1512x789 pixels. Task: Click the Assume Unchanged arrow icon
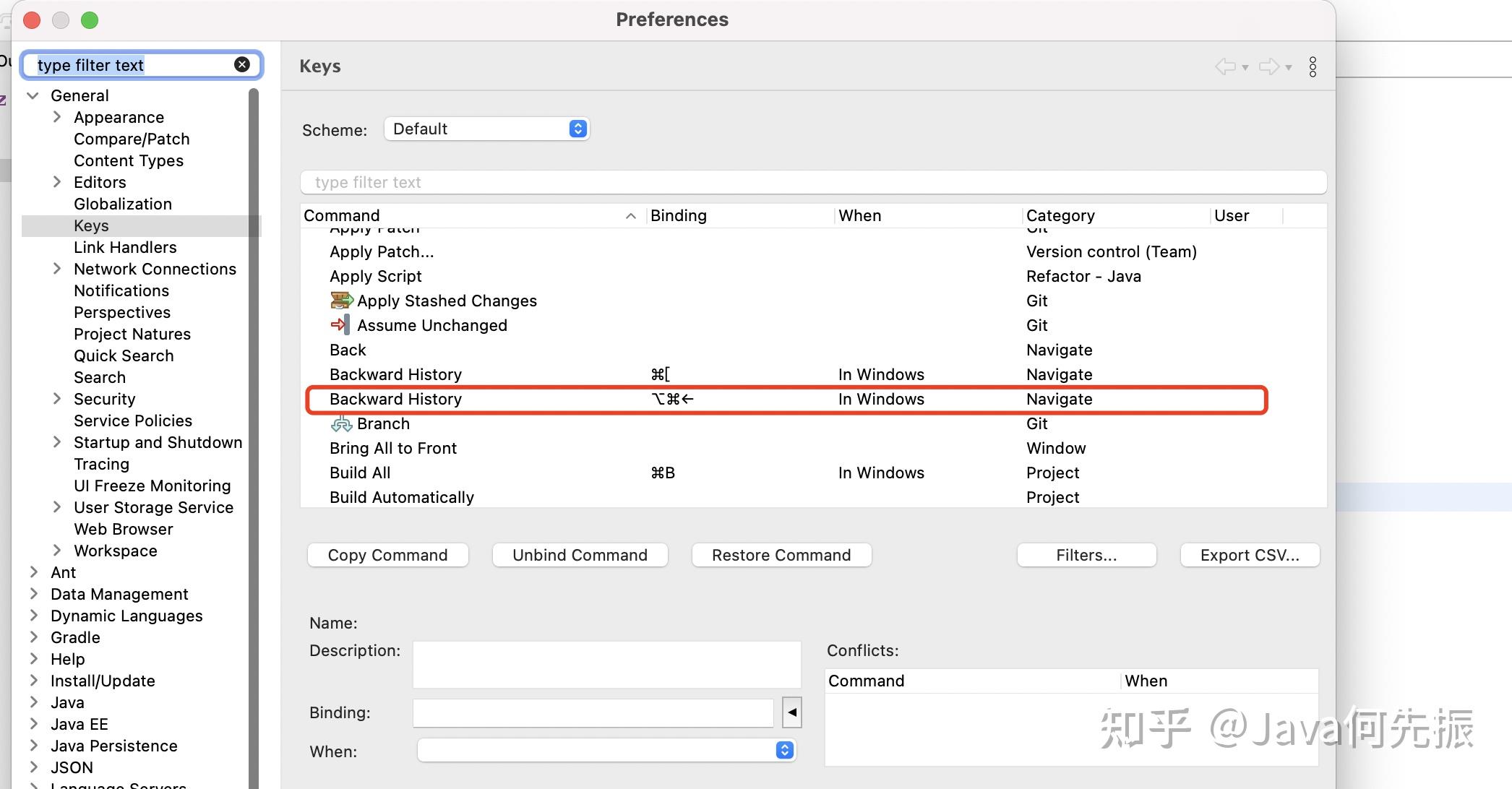(x=340, y=325)
